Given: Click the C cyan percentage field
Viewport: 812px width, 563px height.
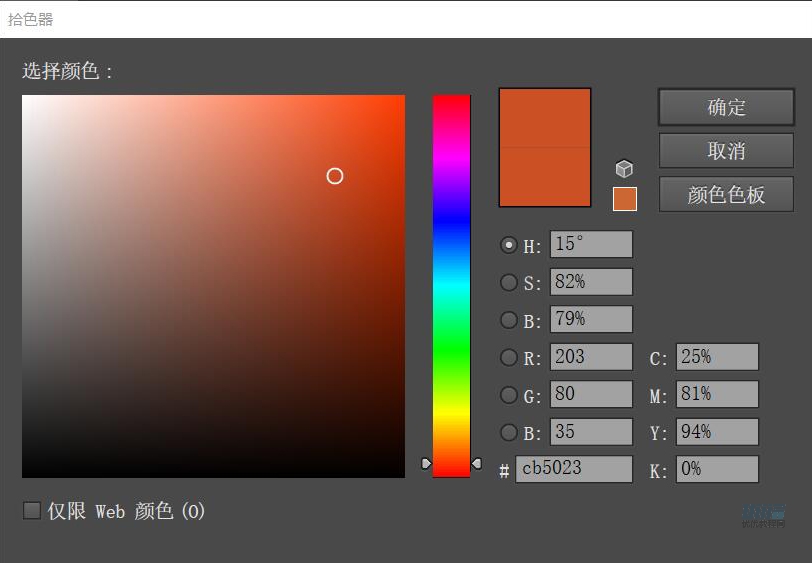Looking at the screenshot, I should (x=717, y=357).
